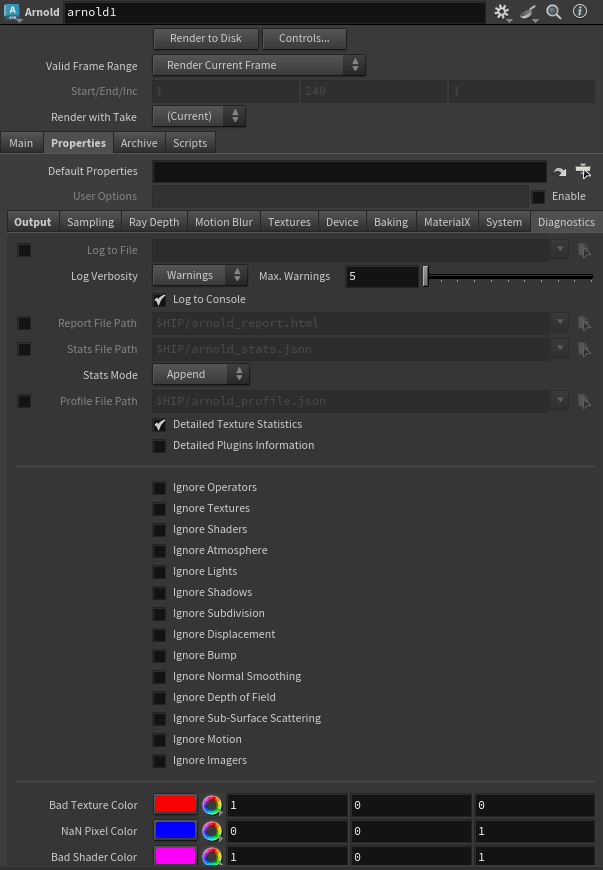Open color wheel for Bad Texture Color
The height and width of the screenshot is (870, 603).
tap(211, 805)
